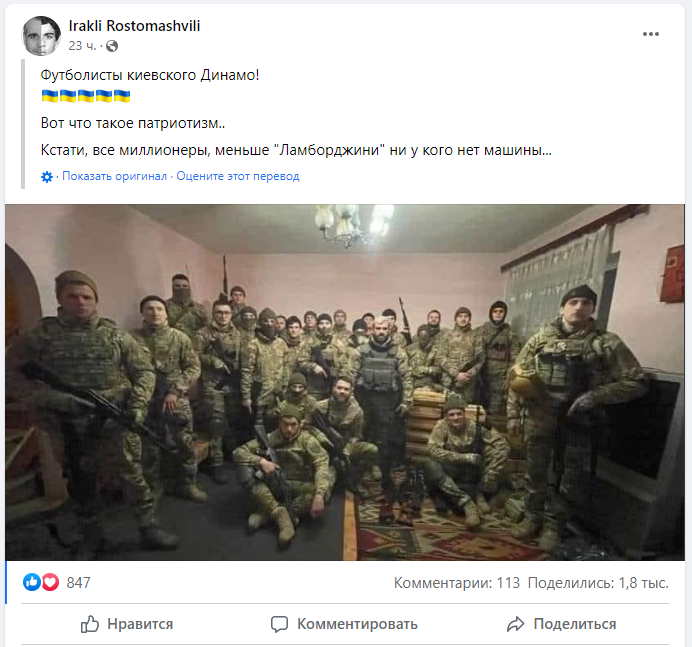This screenshot has height=647, width=692.
Task: Open the three-dot post options menu
Action: (651, 34)
